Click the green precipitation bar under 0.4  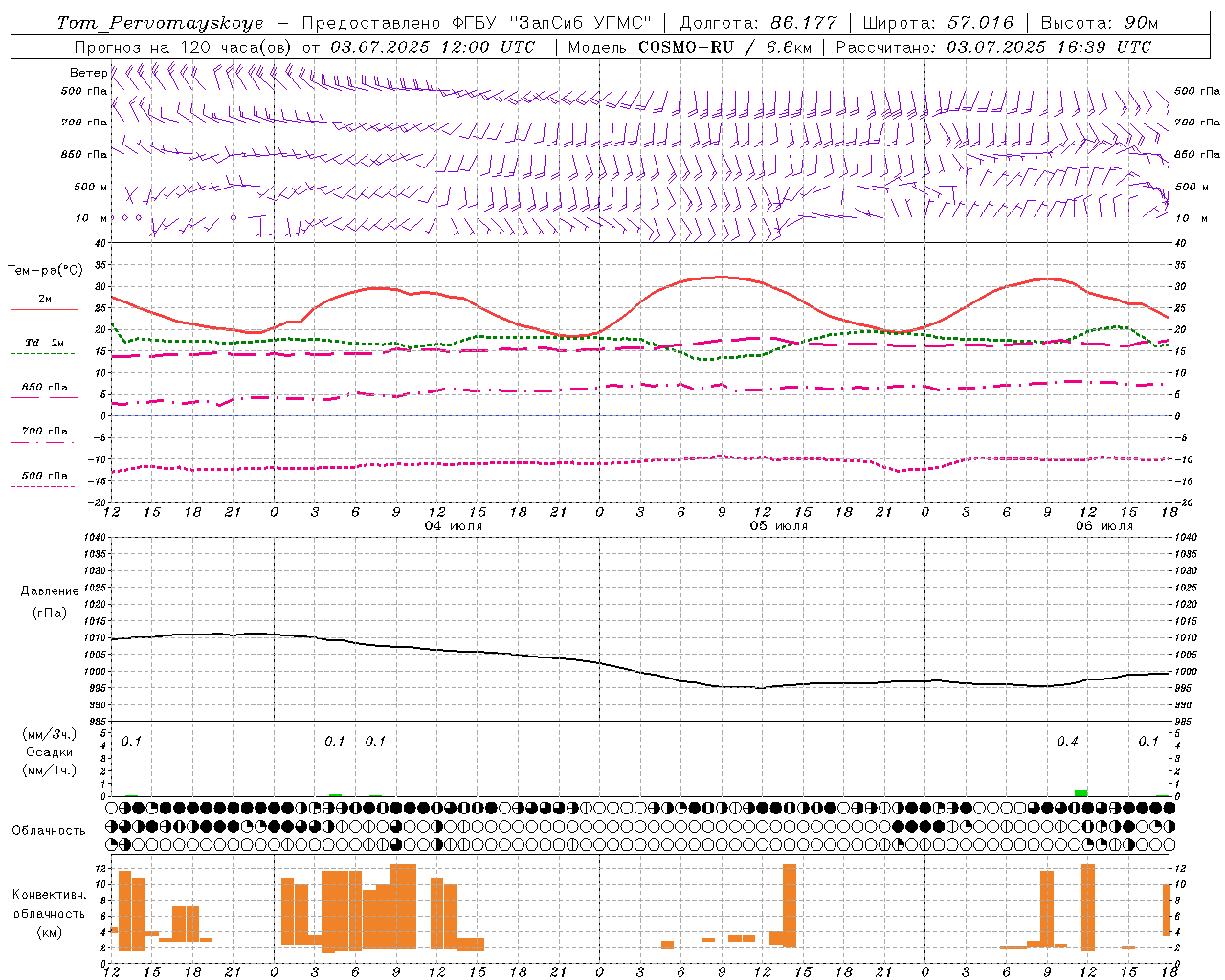(x=1080, y=792)
